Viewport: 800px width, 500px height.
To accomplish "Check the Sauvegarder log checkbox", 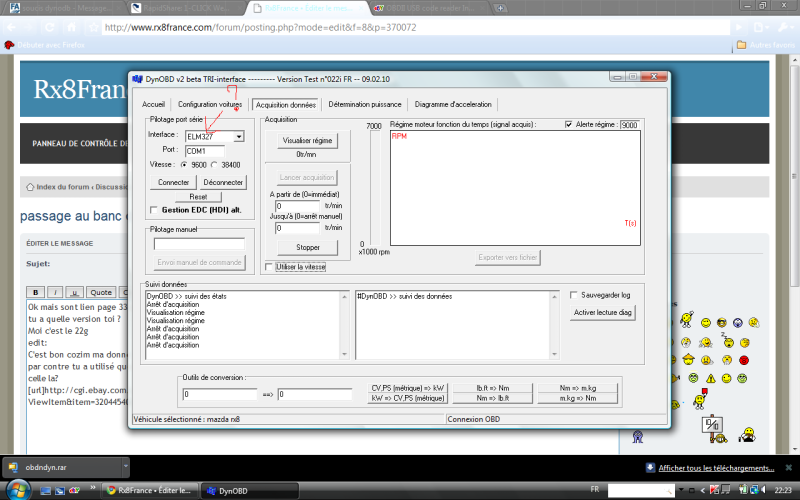I will pyautogui.click(x=573, y=295).
